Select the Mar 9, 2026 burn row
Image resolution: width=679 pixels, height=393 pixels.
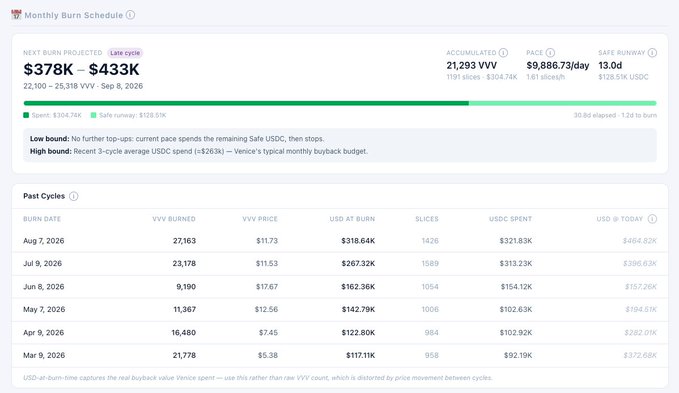point(340,355)
